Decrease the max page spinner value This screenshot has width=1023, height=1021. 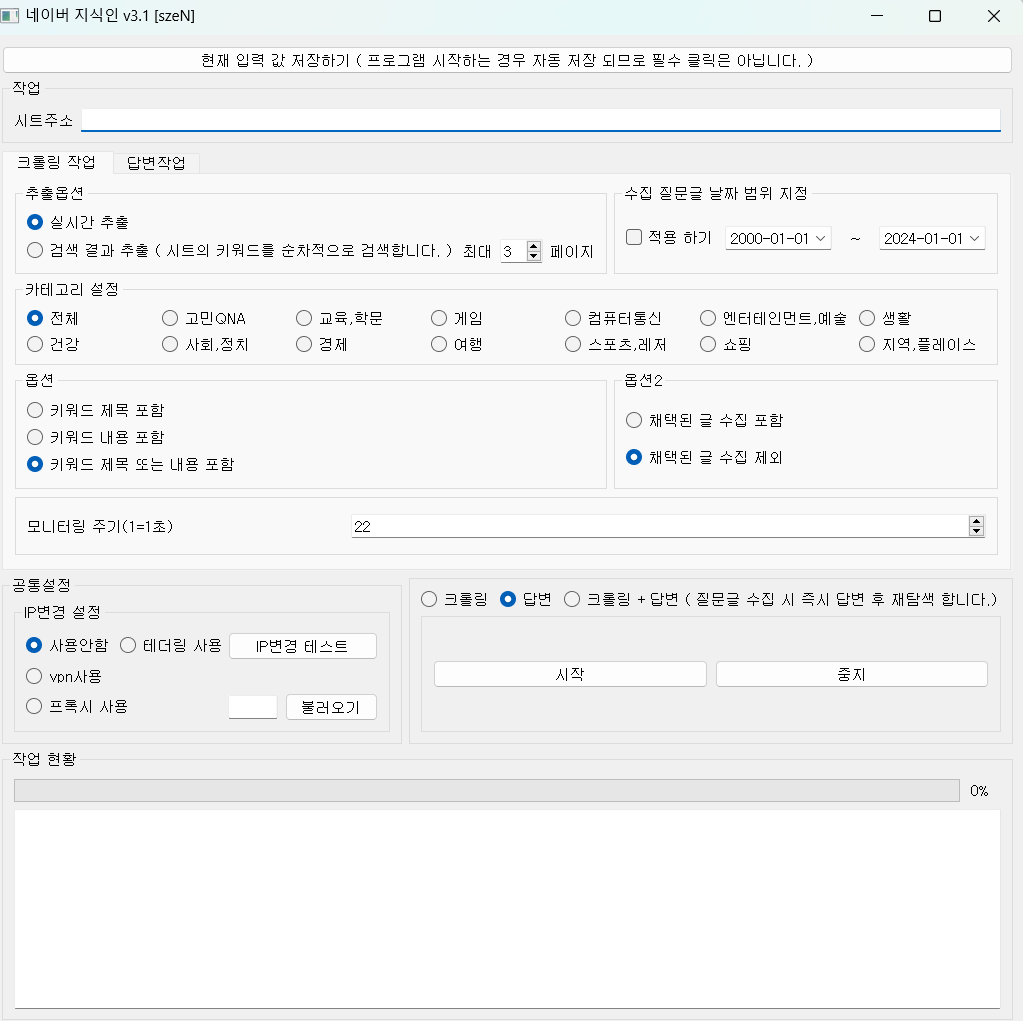(x=534, y=256)
